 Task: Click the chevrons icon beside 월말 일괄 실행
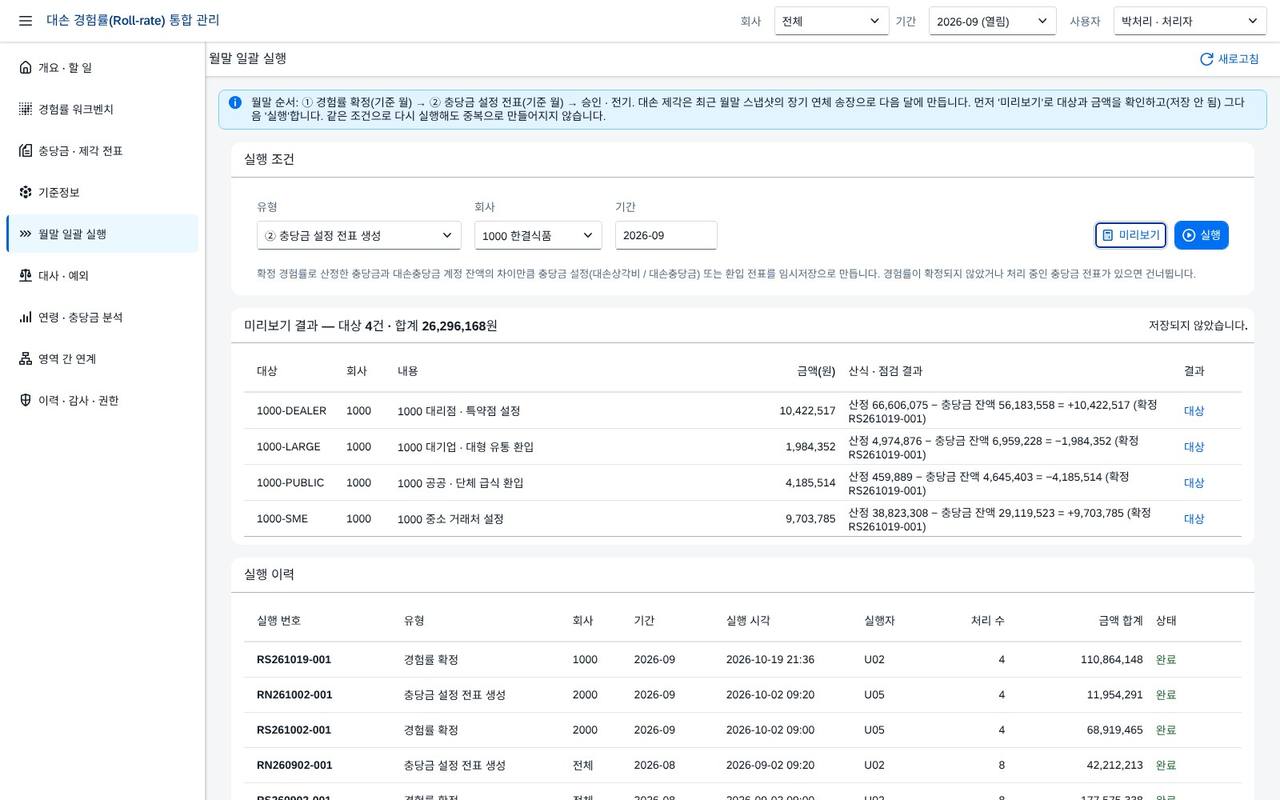tap(25, 234)
